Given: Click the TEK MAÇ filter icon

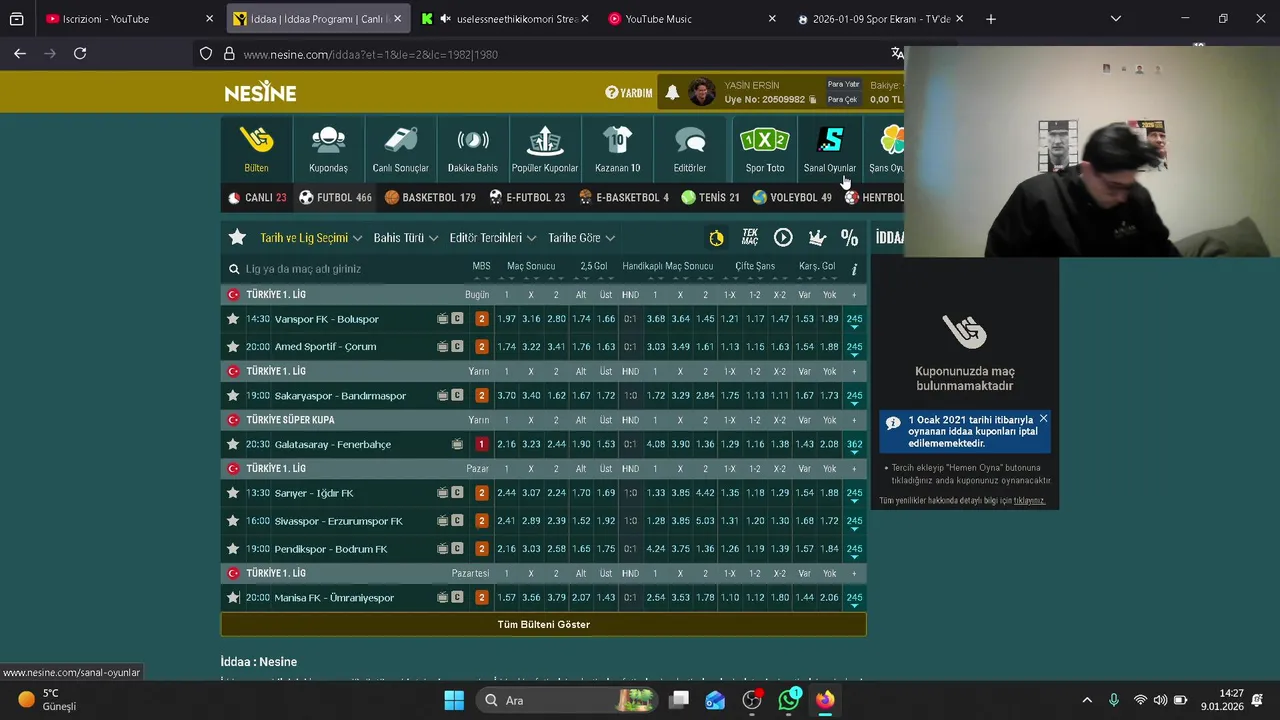Looking at the screenshot, I should [x=750, y=238].
